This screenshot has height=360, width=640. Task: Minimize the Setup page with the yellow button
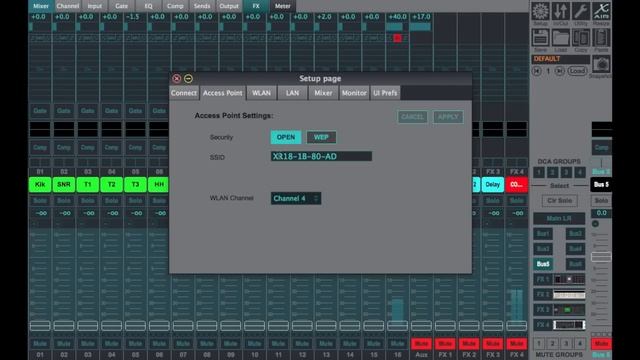pyautogui.click(x=188, y=78)
